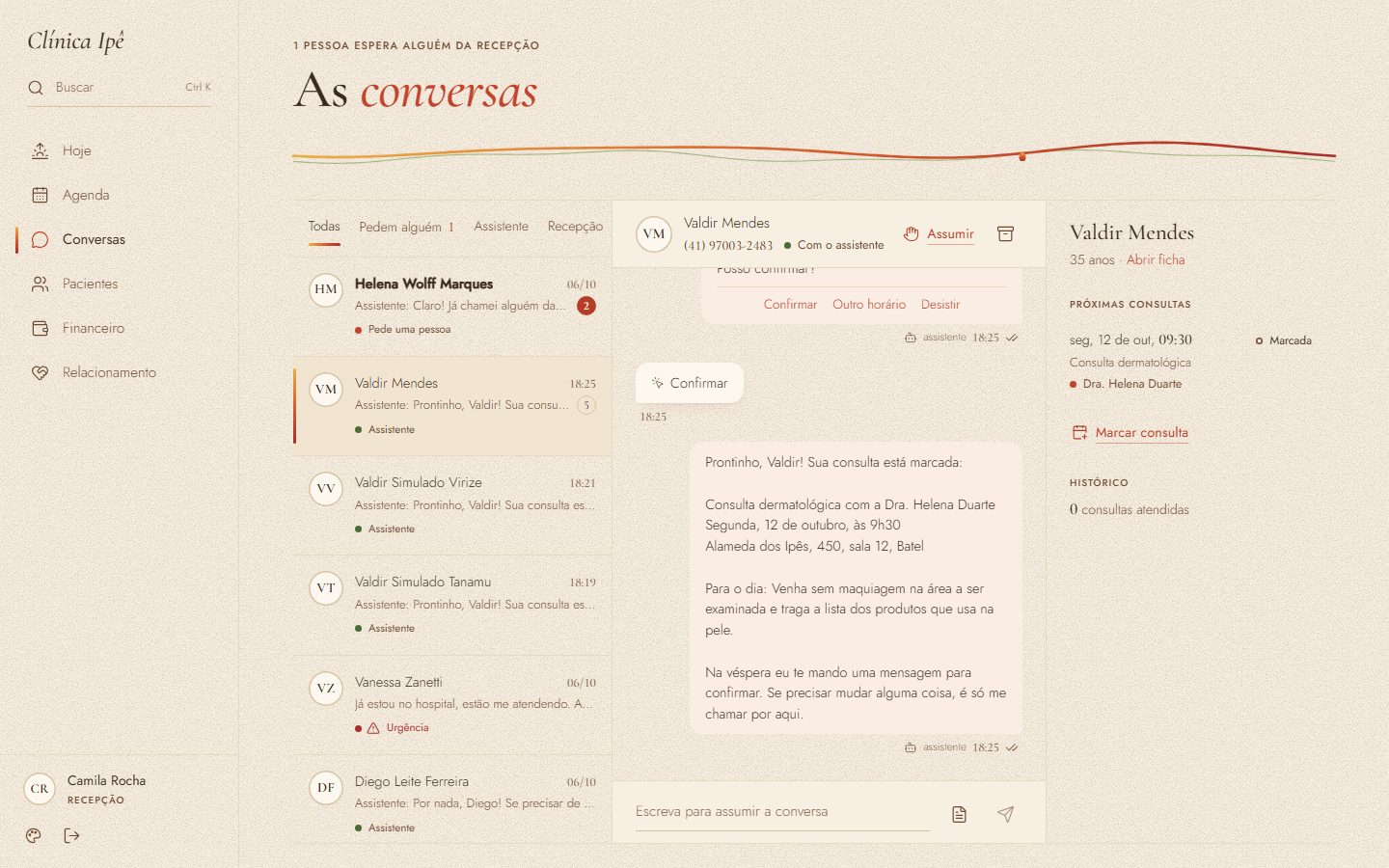Open the Financeiro wallet icon

[40, 328]
